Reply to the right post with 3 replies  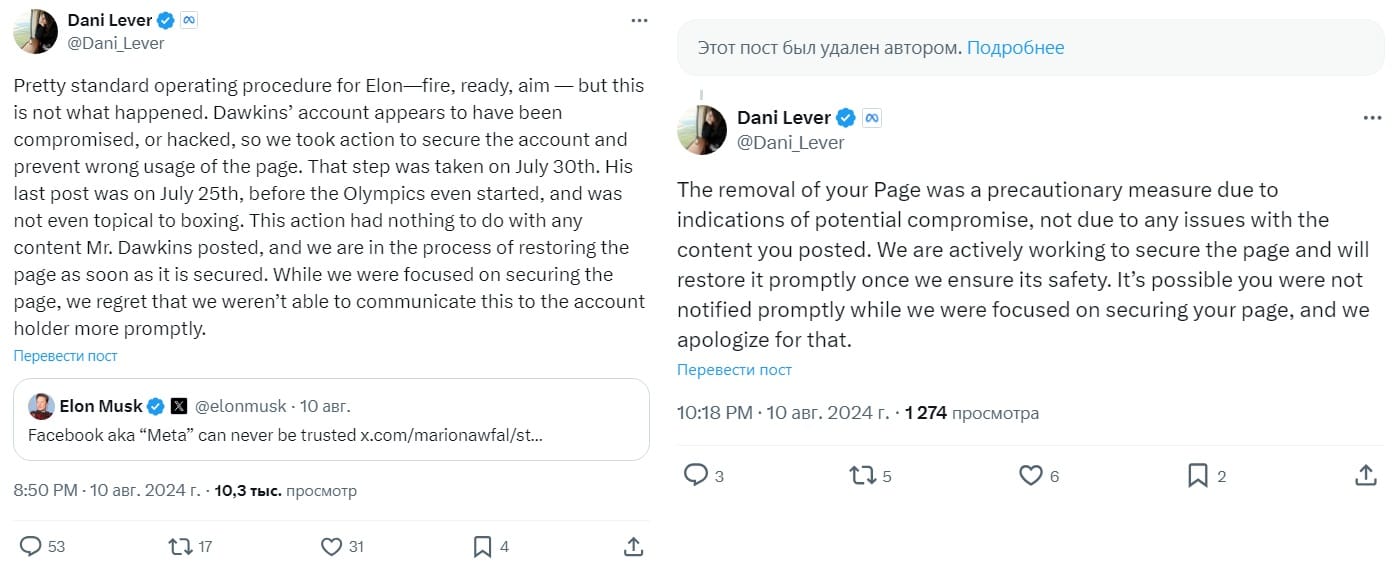click(x=696, y=476)
